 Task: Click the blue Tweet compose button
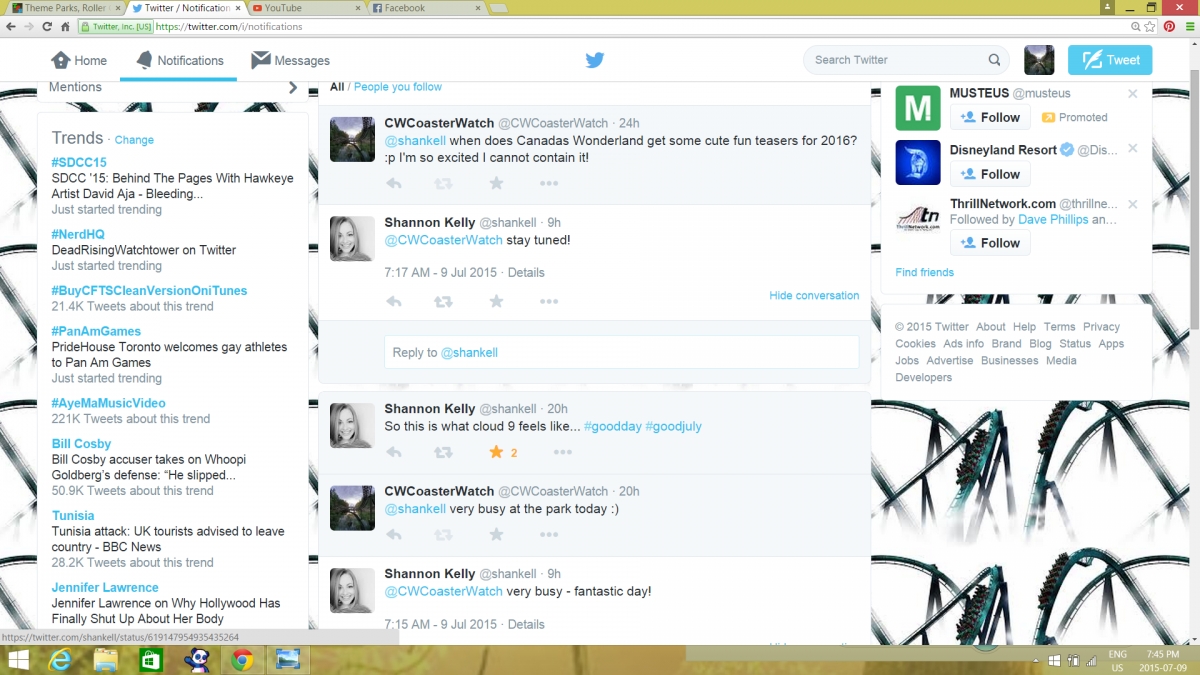[1110, 60]
